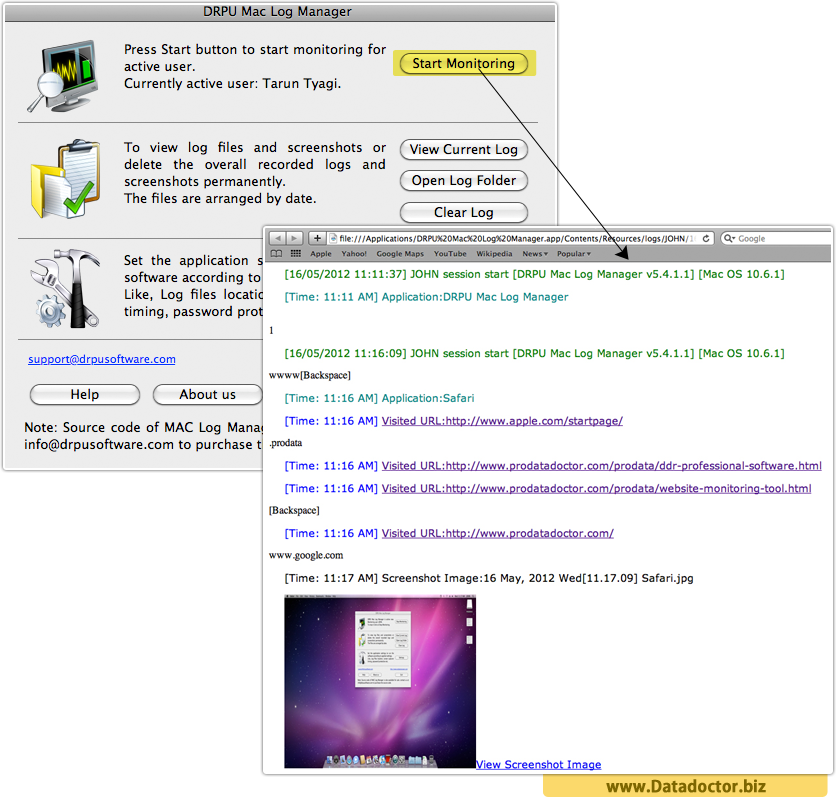Click the 11:16:09 JOHN session start line
This screenshot has height=797, width=836.
[x=534, y=353]
